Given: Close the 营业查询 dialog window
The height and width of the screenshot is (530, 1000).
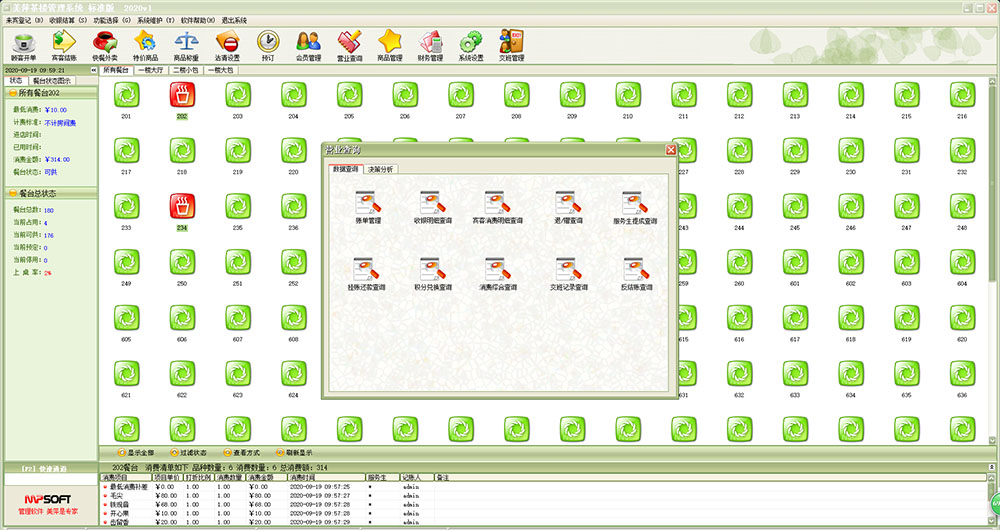Looking at the screenshot, I should (x=671, y=150).
